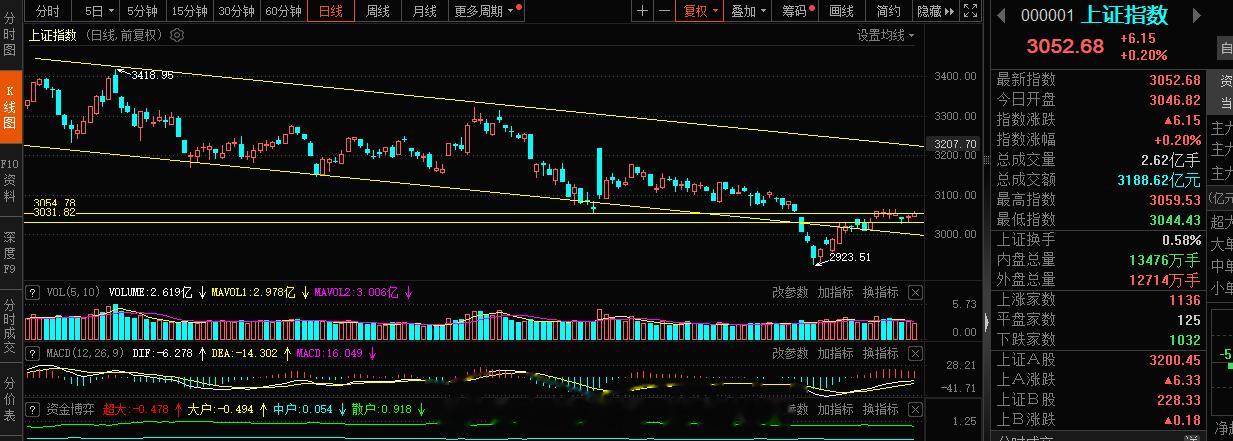The image size is (1233, 441).
Task: Switch chart to 60分钟 period
Action: [283, 11]
